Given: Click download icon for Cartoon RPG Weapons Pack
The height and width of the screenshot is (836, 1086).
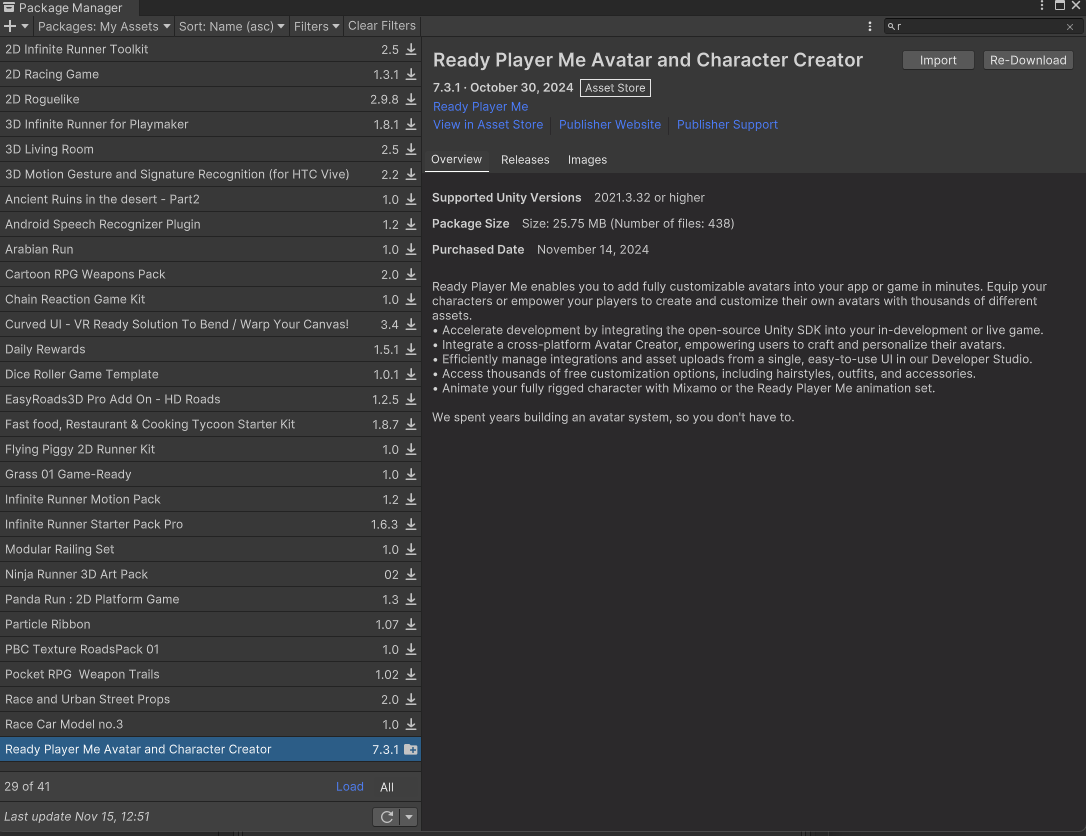Looking at the screenshot, I should point(411,274).
